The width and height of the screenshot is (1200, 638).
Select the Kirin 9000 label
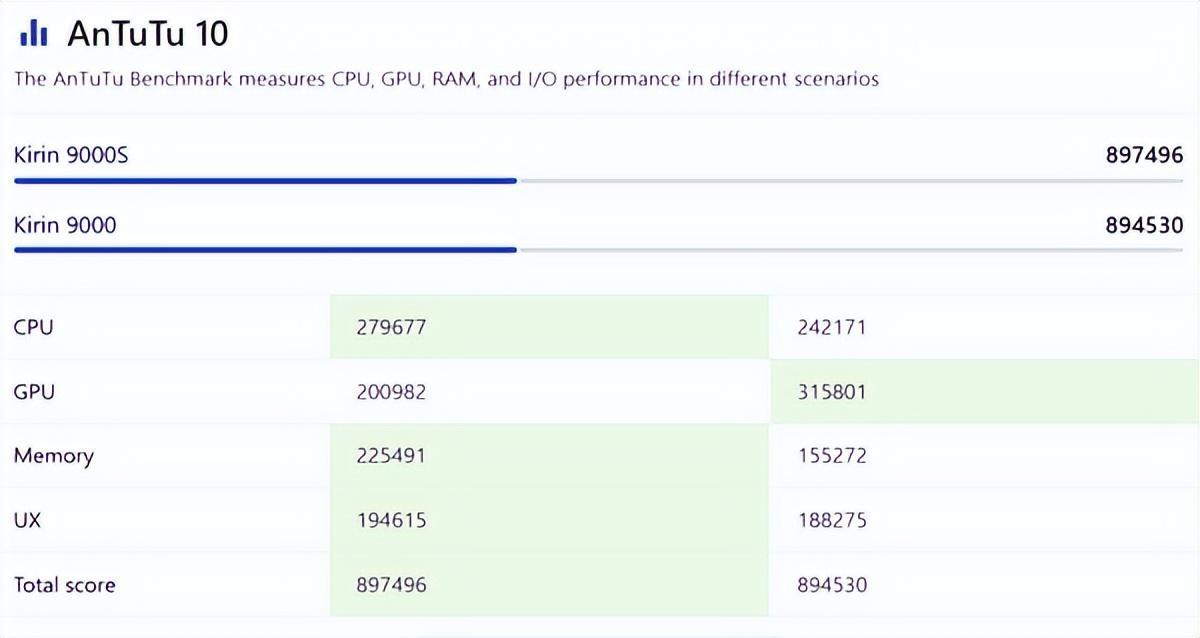65,225
